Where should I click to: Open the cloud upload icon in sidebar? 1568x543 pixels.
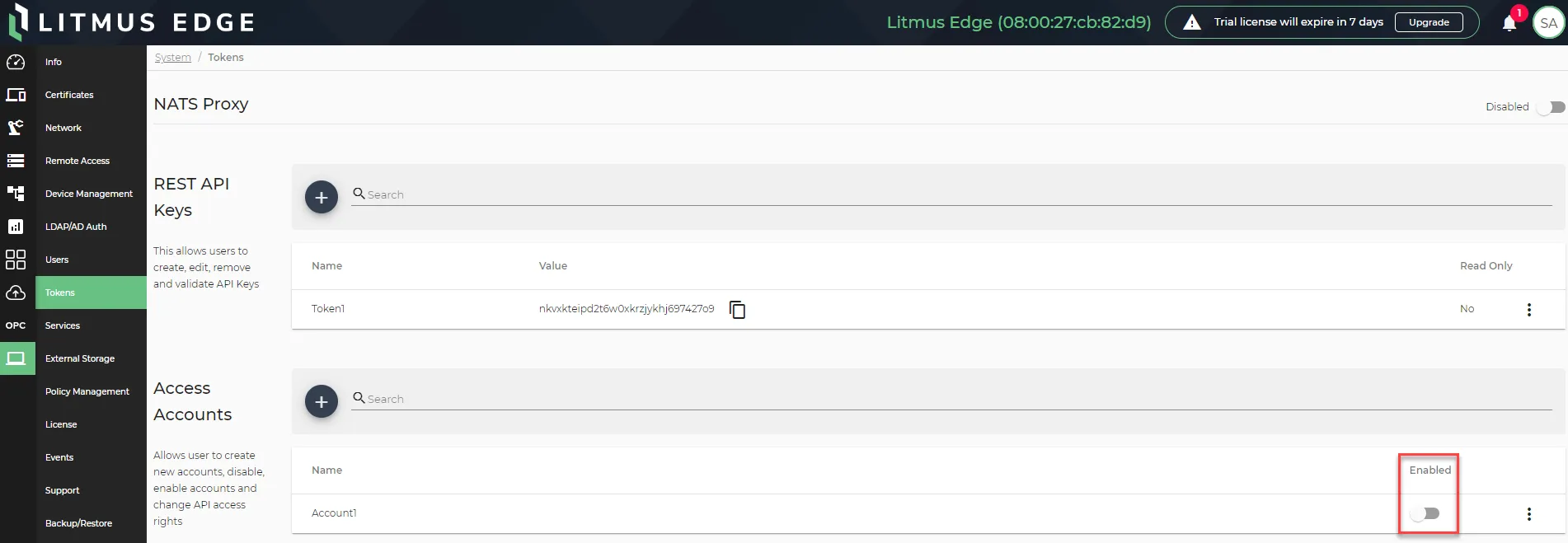coord(16,293)
